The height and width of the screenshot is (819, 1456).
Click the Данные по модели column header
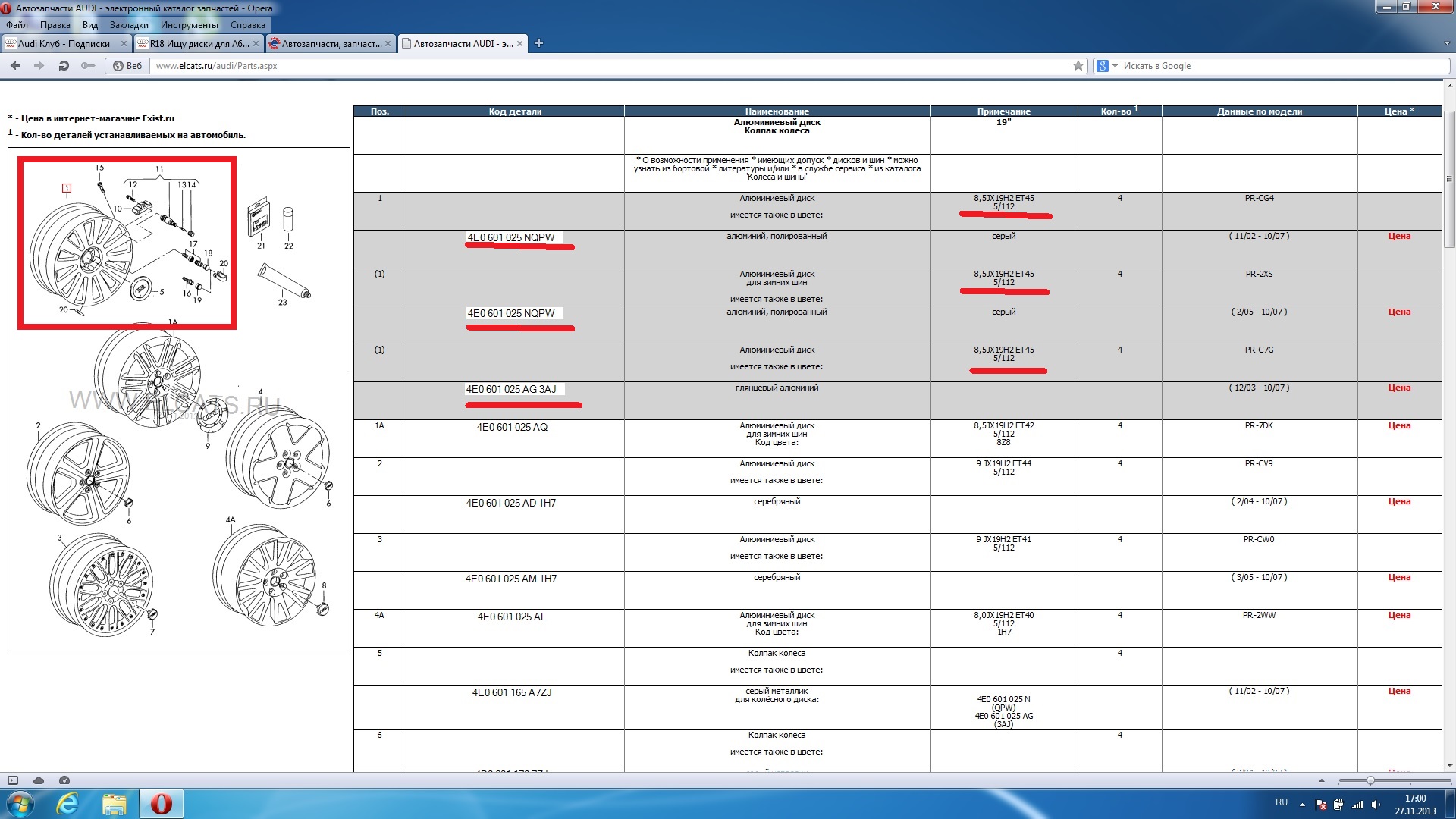pyautogui.click(x=1259, y=111)
